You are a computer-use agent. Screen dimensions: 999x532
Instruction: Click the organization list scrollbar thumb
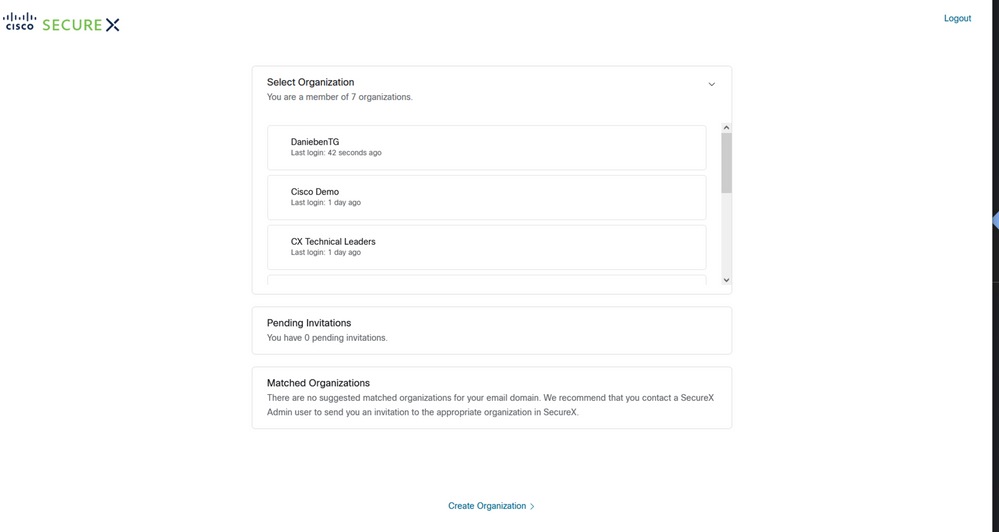[x=726, y=162]
